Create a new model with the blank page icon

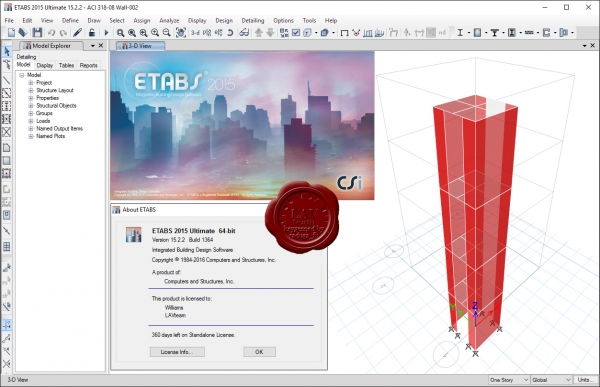(11, 33)
